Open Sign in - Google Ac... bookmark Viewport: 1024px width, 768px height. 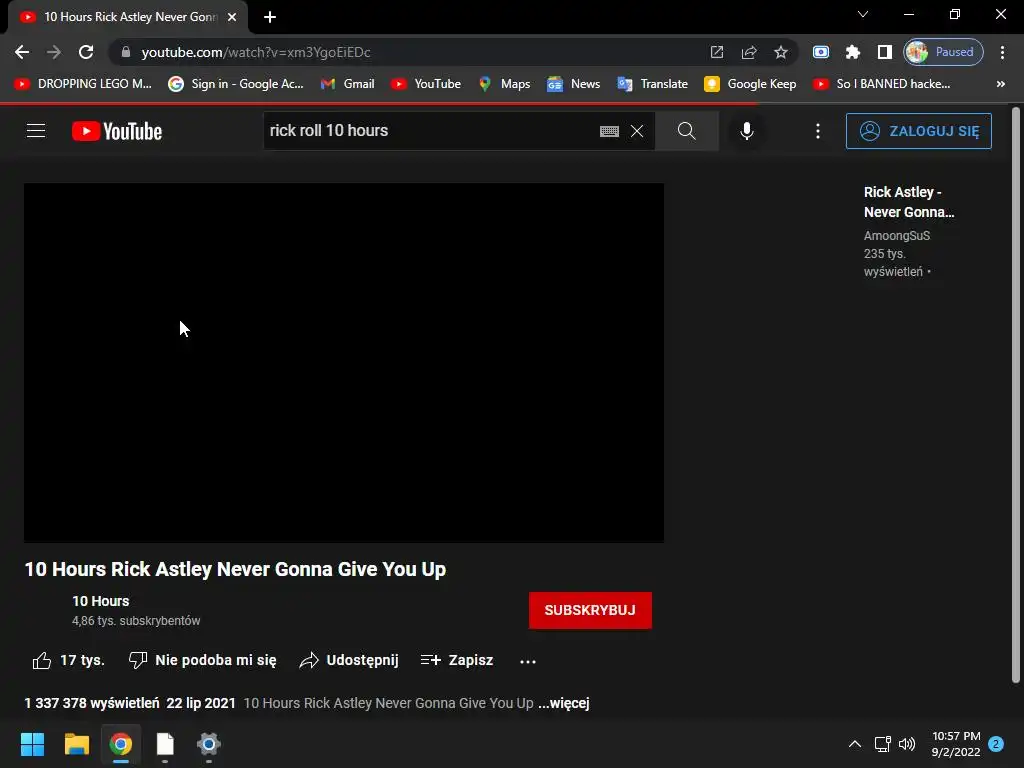(236, 84)
